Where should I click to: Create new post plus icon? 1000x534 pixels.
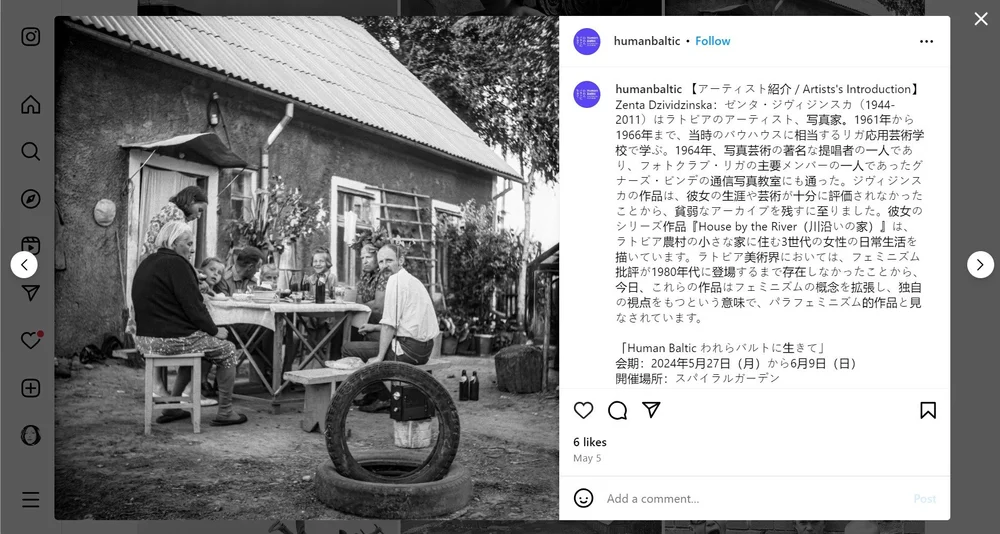pyautogui.click(x=31, y=388)
